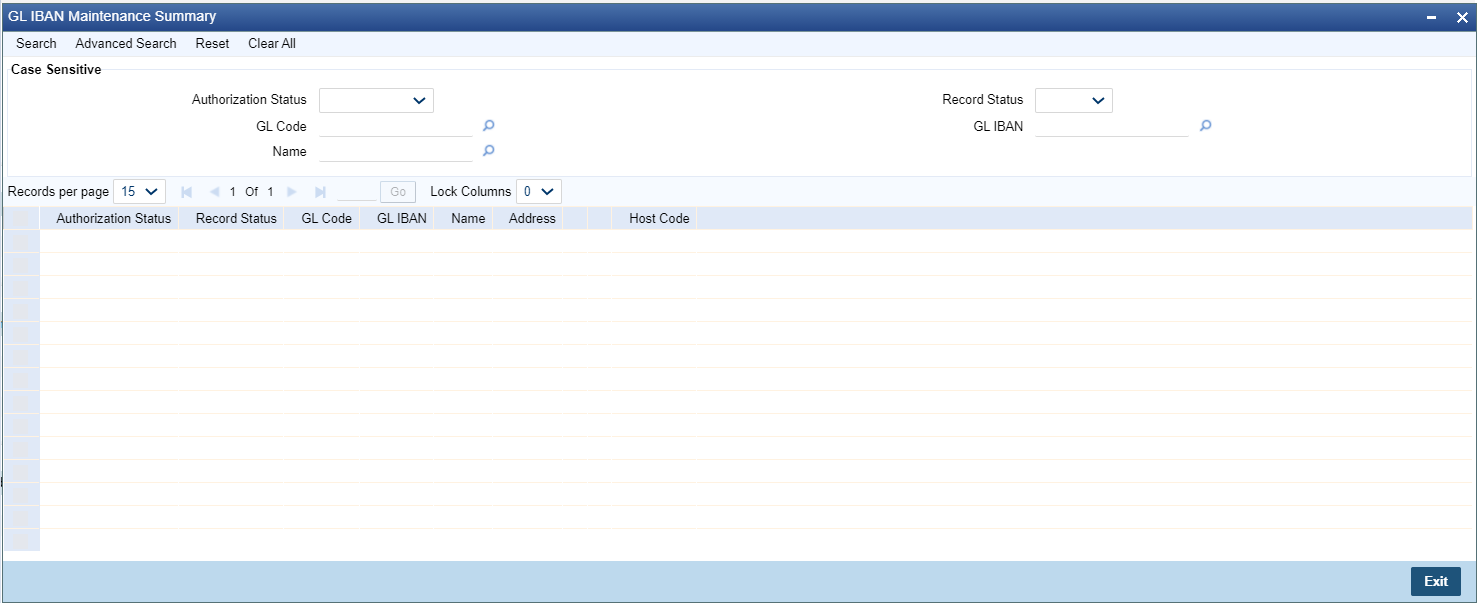Click into the GL Code input field
The height and width of the screenshot is (603, 1479).
coord(395,126)
